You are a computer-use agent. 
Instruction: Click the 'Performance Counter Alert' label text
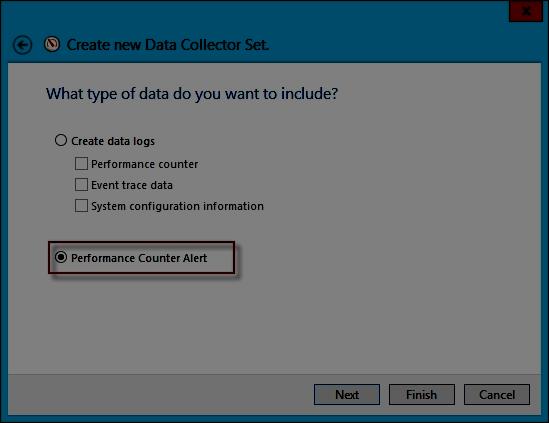(139, 258)
